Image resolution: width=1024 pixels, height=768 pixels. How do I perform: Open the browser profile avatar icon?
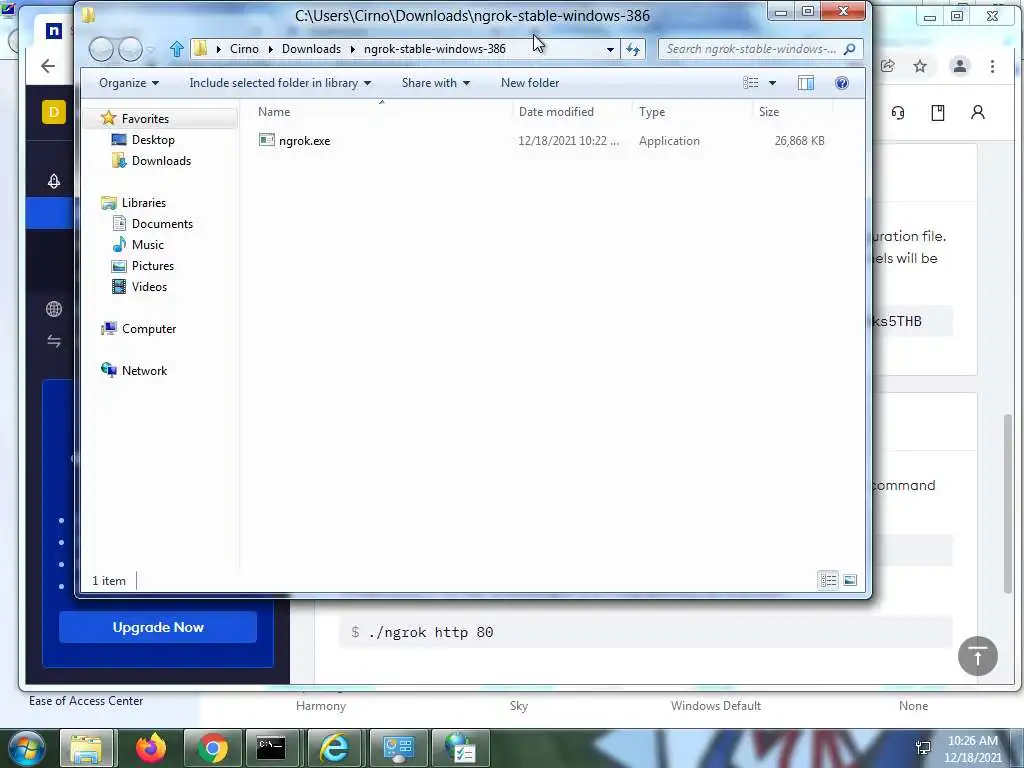coord(959,66)
